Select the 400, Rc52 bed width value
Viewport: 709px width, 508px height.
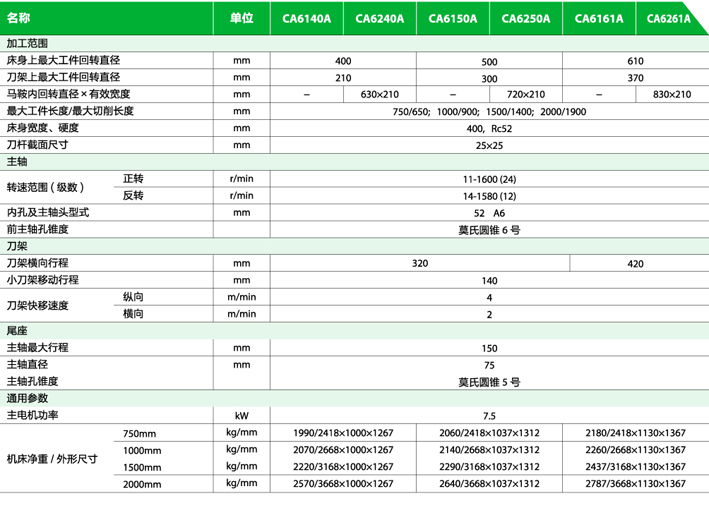[x=489, y=128]
